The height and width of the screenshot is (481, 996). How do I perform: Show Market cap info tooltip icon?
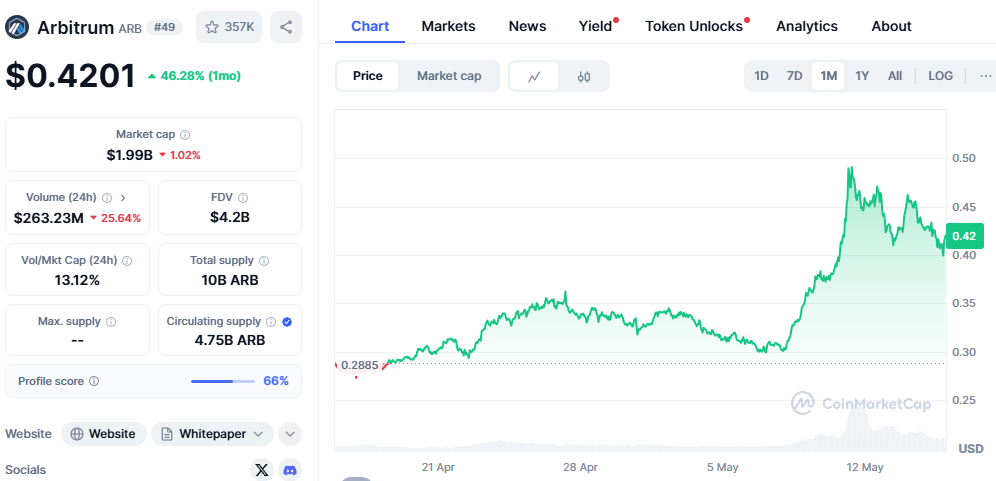(185, 135)
